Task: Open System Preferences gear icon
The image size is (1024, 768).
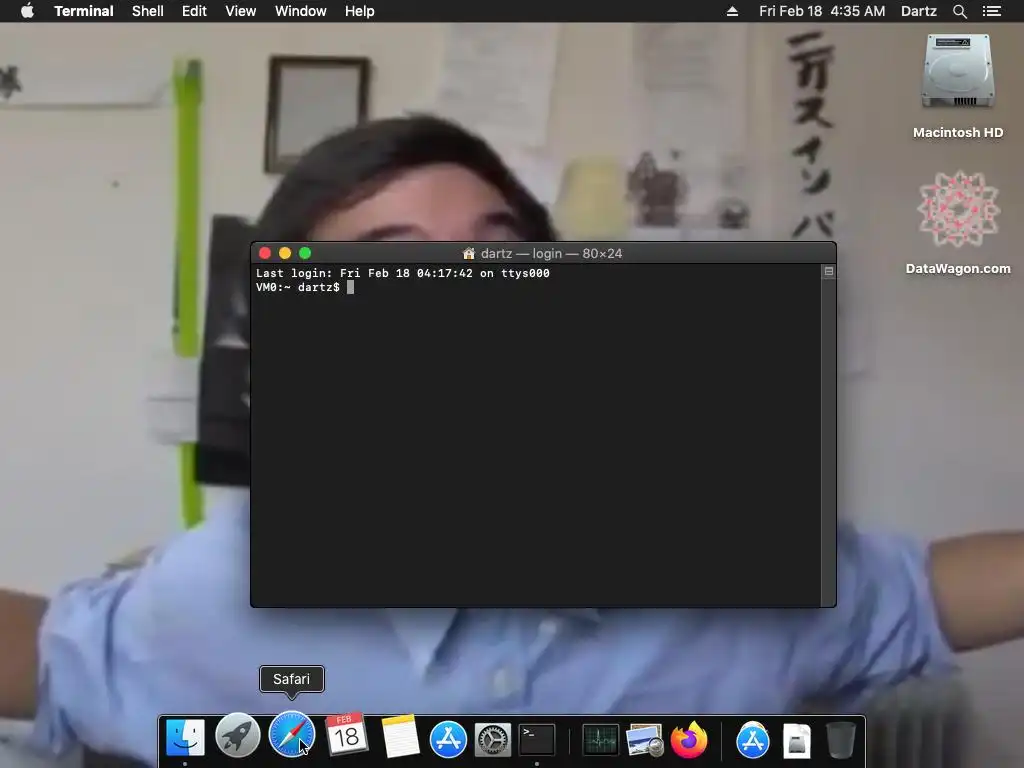Action: 492,740
